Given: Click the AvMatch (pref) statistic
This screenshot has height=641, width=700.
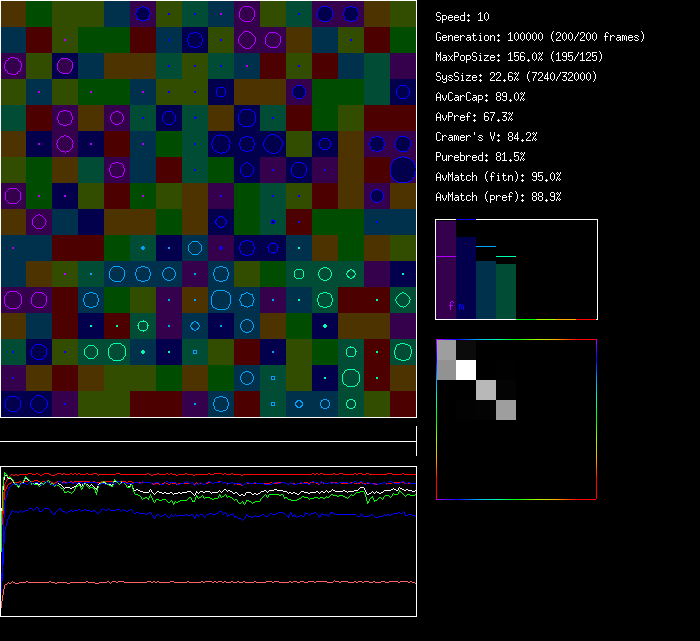Looking at the screenshot, I should pos(498,197).
